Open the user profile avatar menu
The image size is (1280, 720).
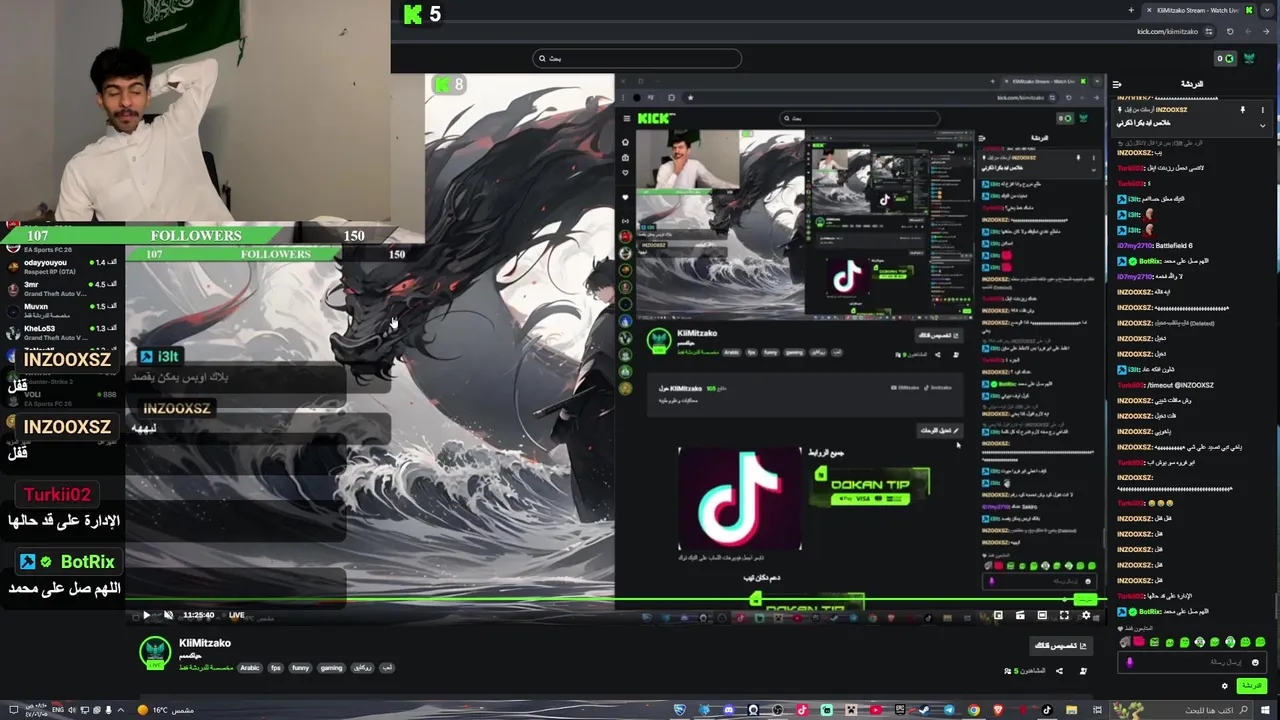coord(1249,58)
